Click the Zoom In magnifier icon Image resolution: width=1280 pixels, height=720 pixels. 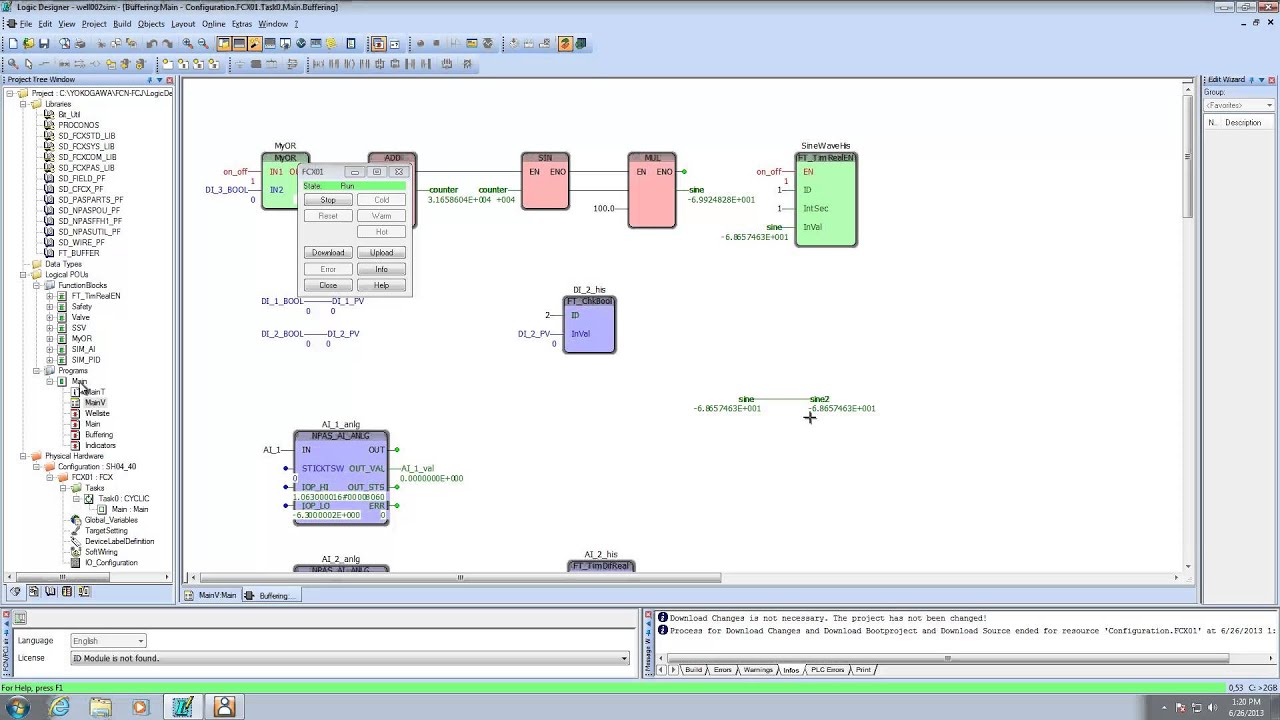click(187, 43)
